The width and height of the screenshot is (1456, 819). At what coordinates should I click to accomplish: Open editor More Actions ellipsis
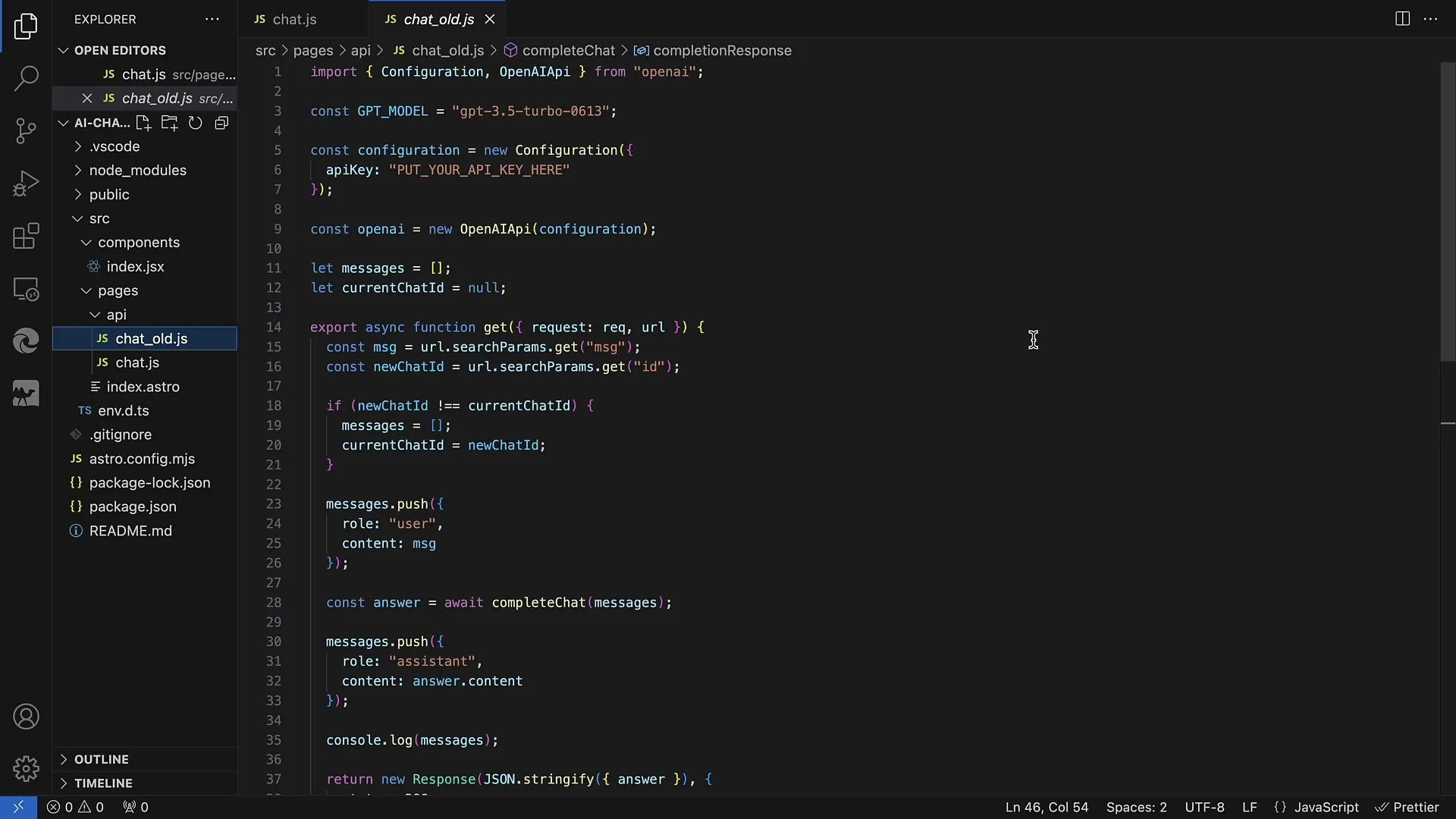coord(1431,19)
